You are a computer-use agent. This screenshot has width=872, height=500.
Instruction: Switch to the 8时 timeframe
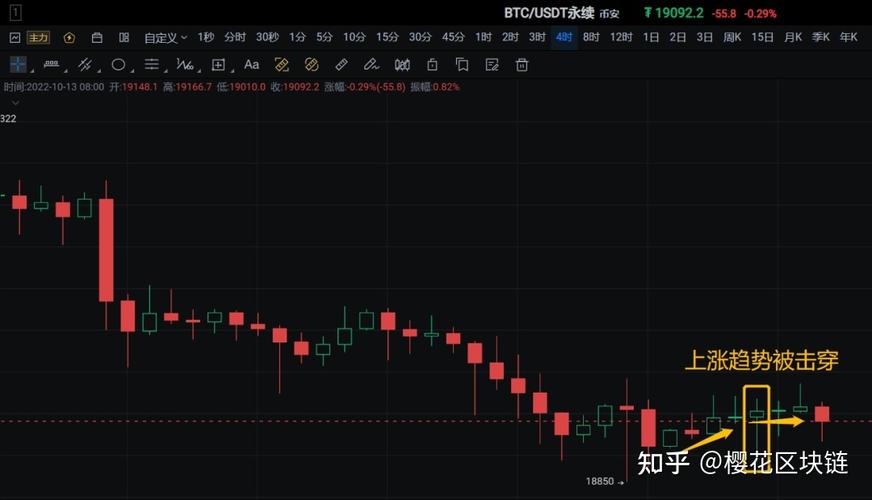(x=591, y=37)
